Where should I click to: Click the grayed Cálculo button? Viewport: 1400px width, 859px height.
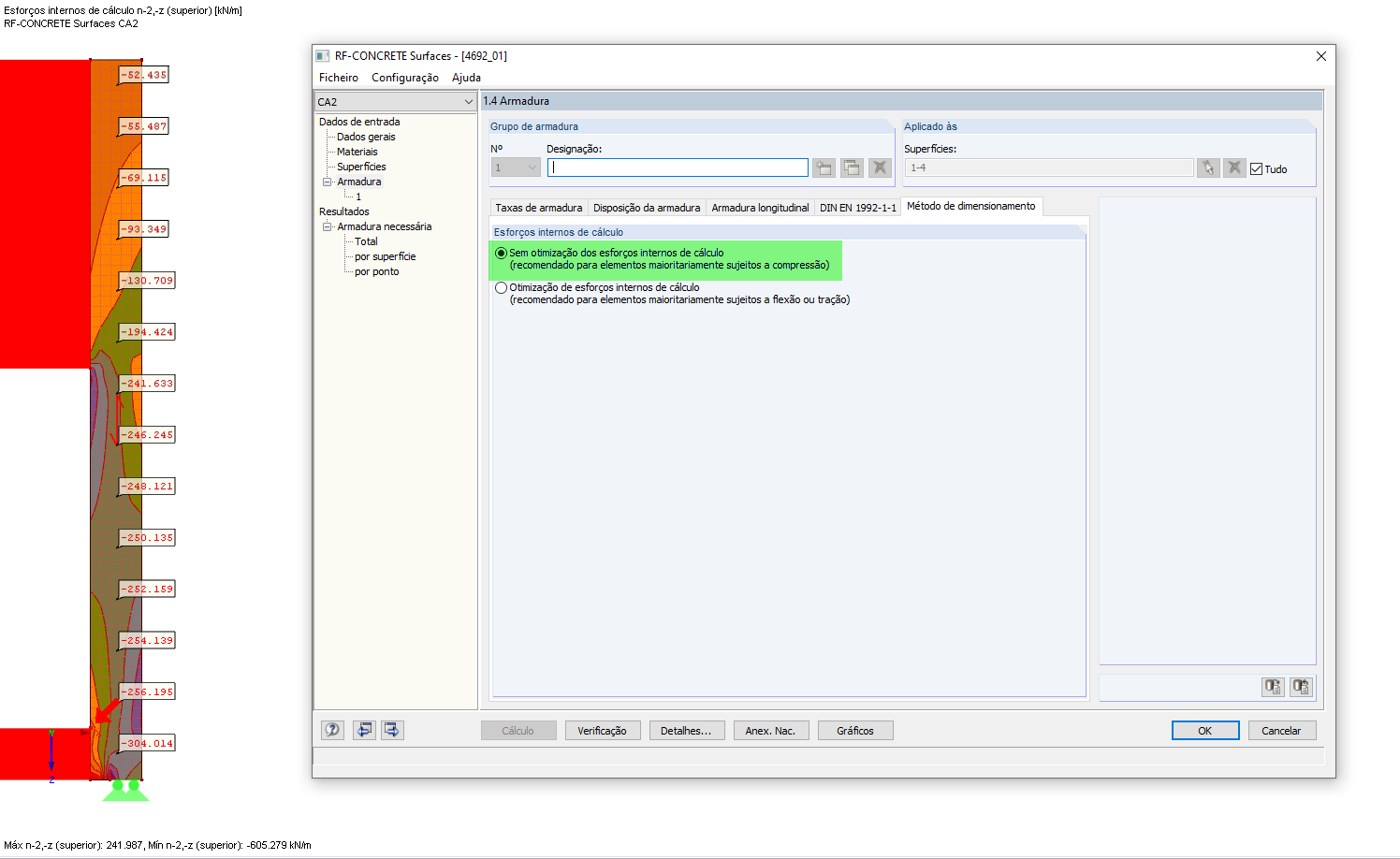point(518,731)
